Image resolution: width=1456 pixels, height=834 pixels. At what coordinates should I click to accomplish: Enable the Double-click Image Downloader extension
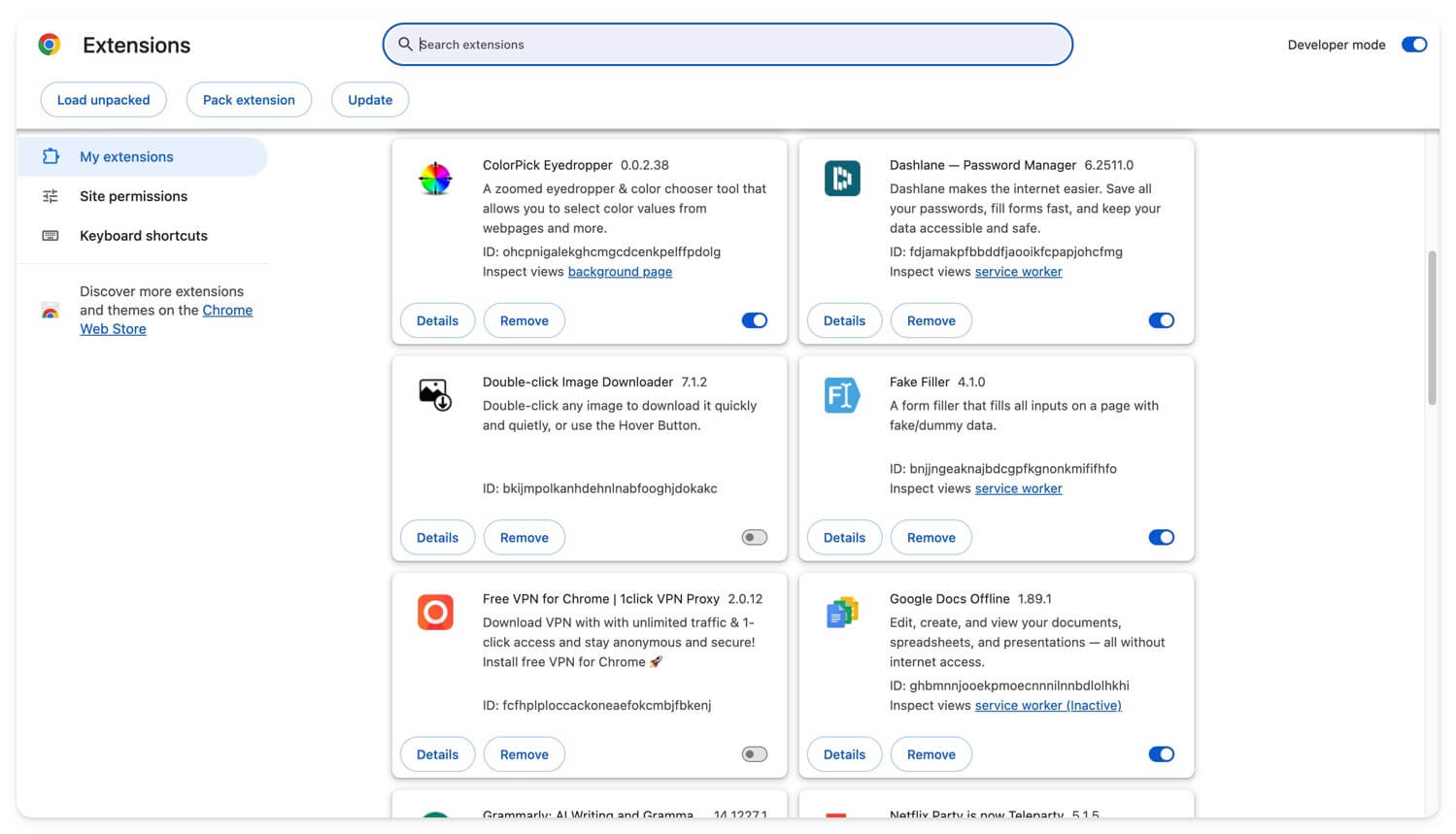click(754, 537)
